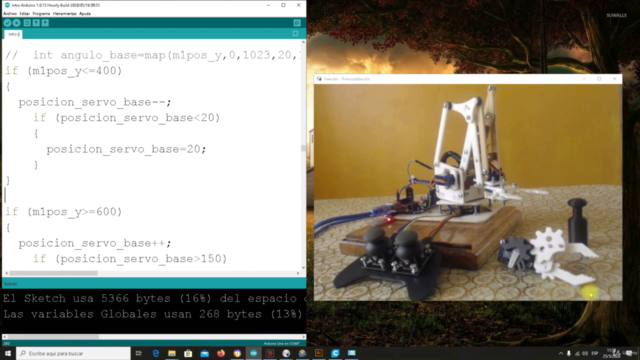This screenshot has height=360, width=640.
Task: Click the line 'posicion_servo_base--;'
Action: [95, 102]
